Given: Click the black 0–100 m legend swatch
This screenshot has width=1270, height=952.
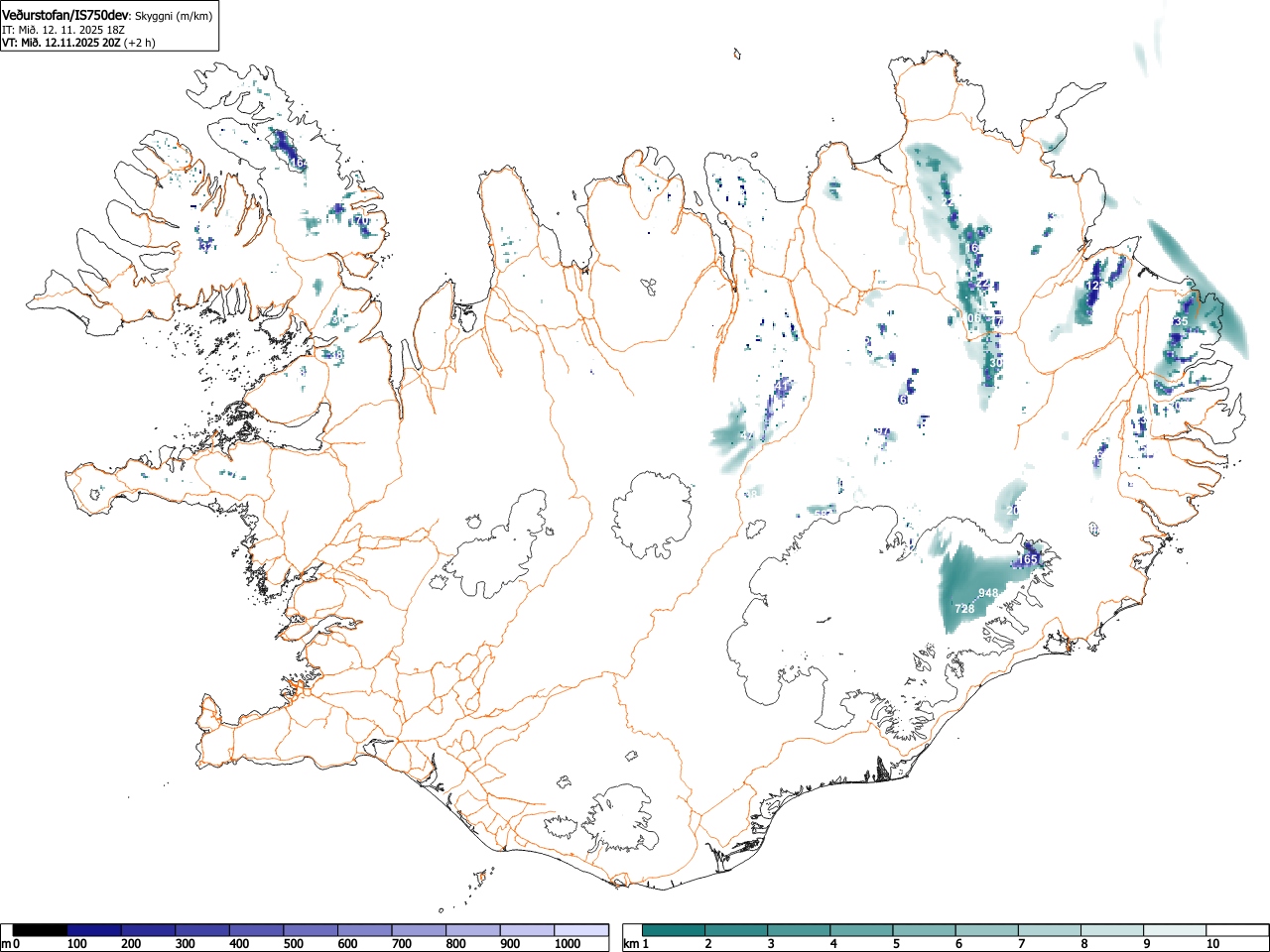Looking at the screenshot, I should pyautogui.click(x=40, y=930).
